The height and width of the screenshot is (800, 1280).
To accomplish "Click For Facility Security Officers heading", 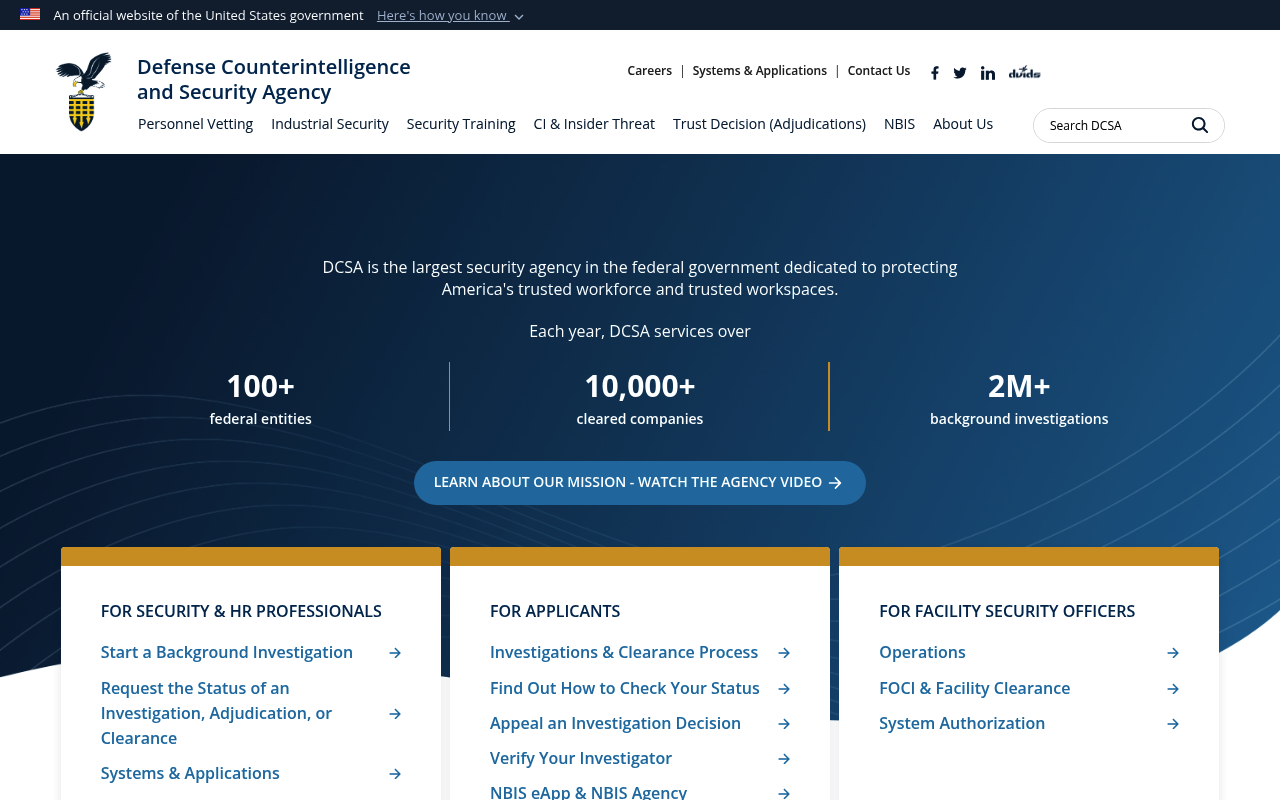I will coord(1007,611).
